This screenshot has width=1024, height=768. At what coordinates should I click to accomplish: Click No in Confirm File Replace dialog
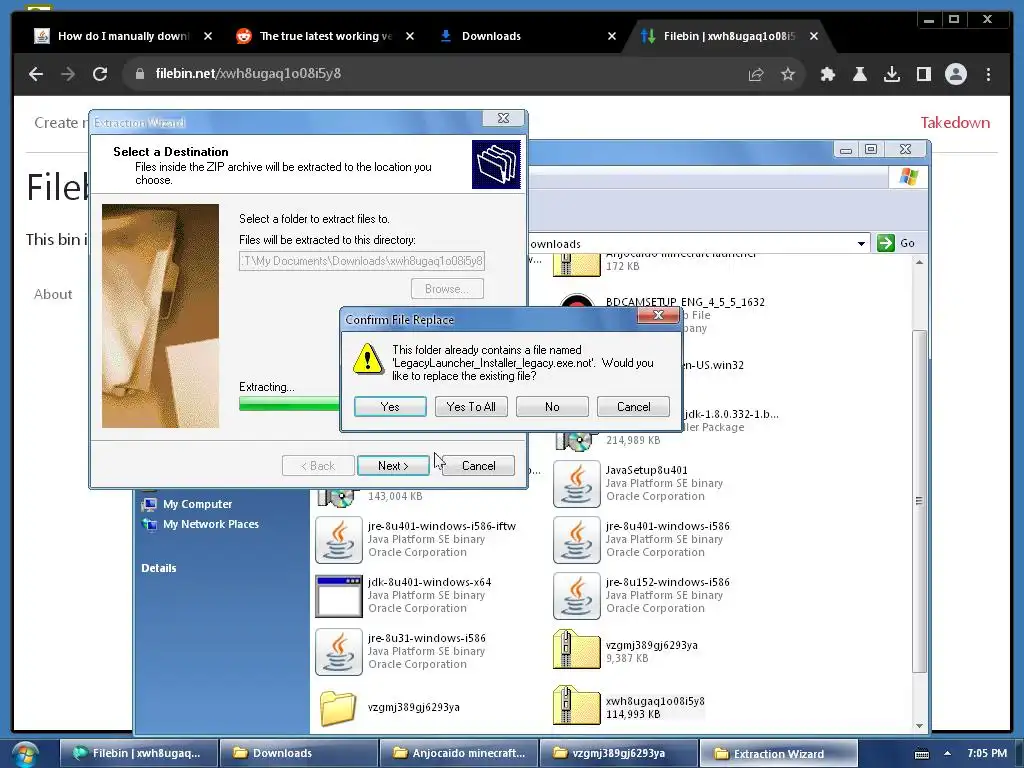click(552, 406)
